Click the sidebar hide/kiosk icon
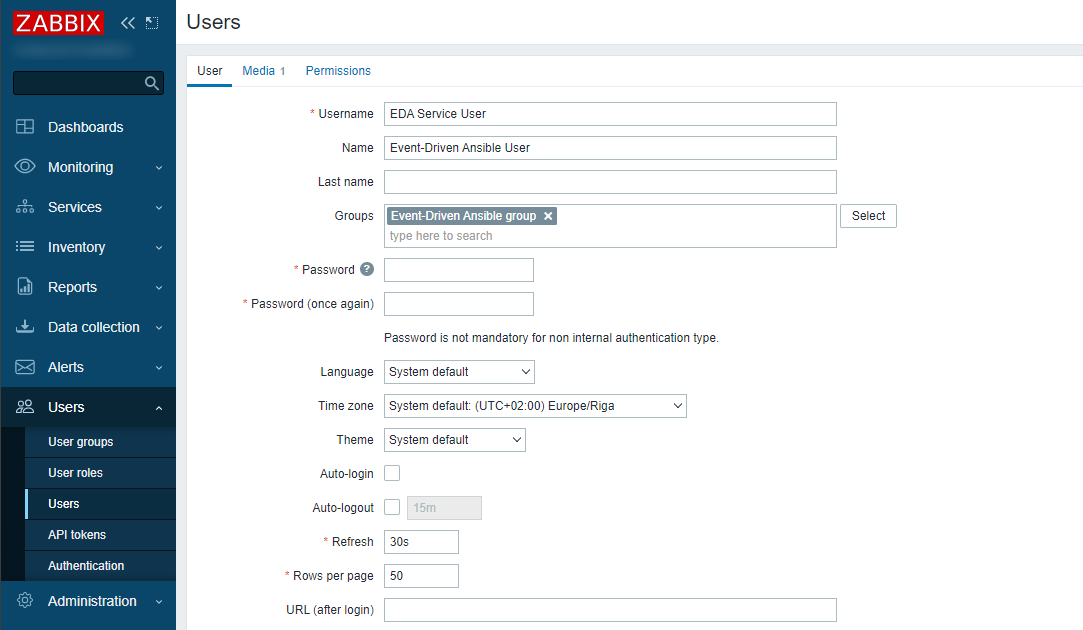 pyautogui.click(x=152, y=22)
